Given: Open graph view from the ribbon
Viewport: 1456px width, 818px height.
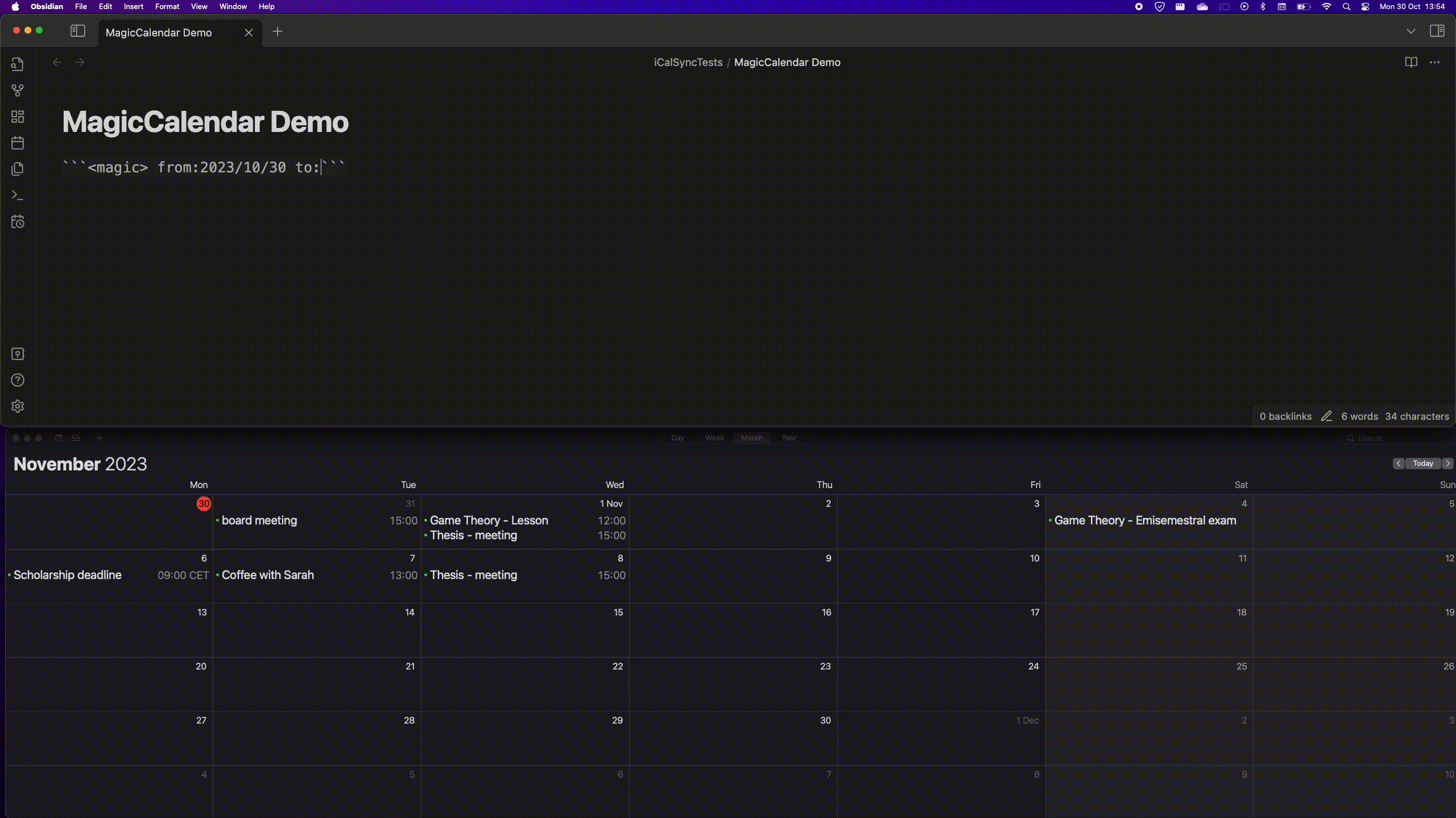Looking at the screenshot, I should click(x=18, y=90).
